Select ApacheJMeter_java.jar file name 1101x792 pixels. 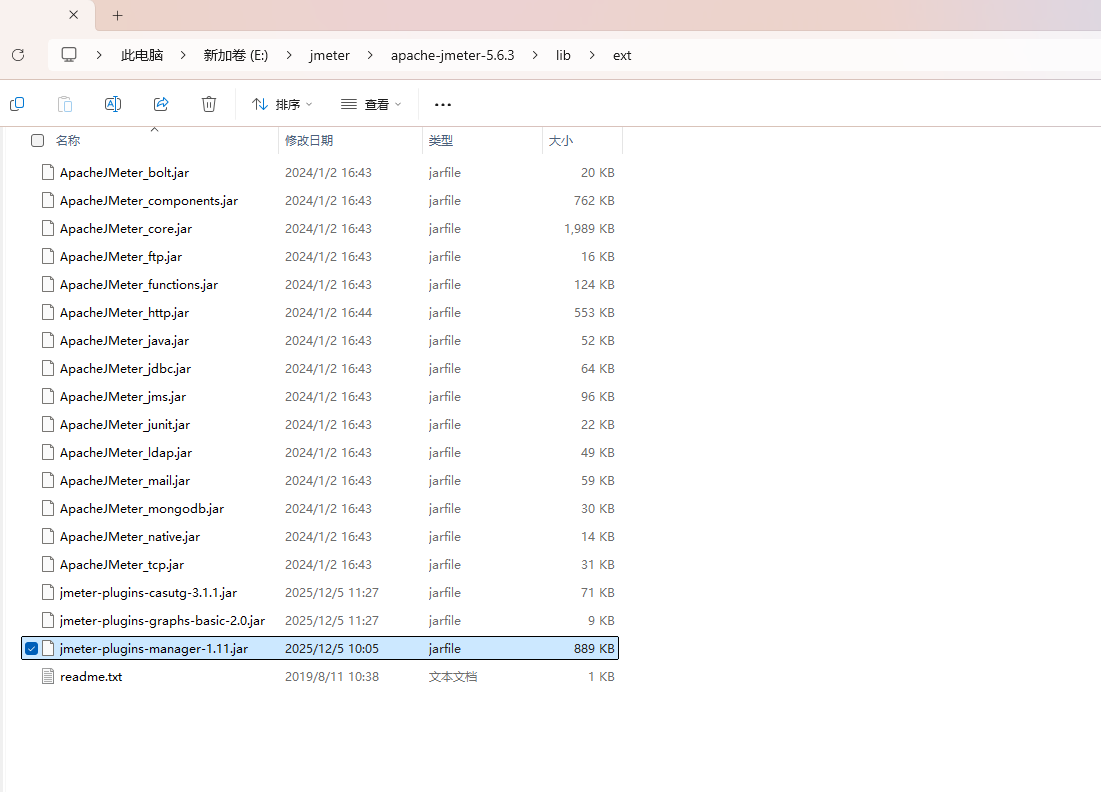pos(124,341)
